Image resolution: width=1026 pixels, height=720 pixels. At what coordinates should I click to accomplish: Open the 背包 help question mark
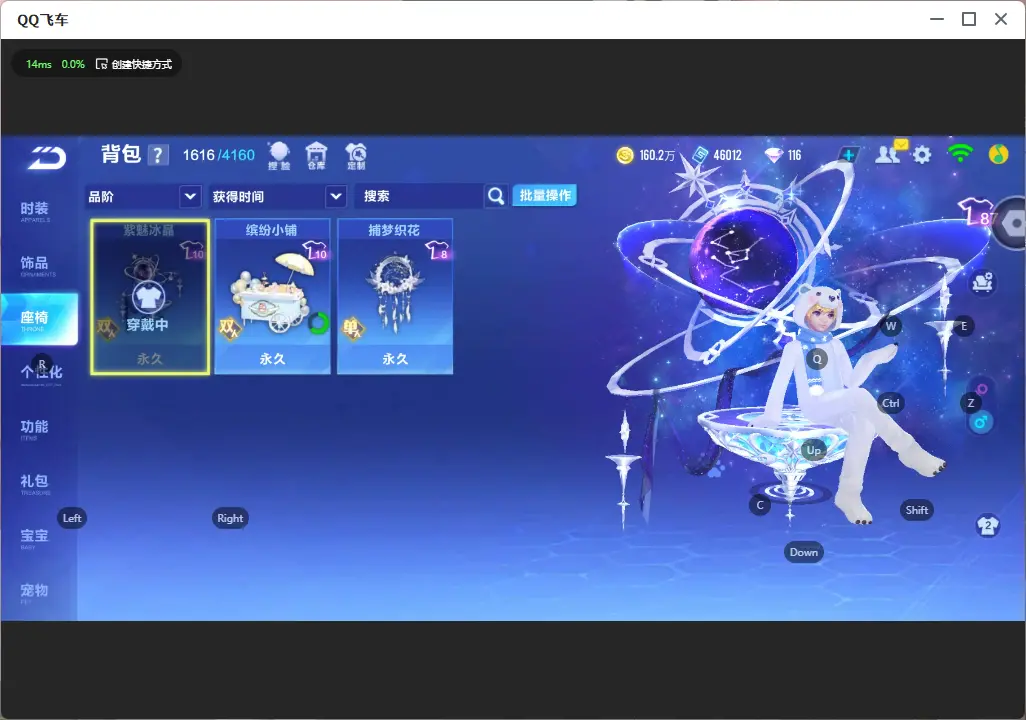pos(158,155)
